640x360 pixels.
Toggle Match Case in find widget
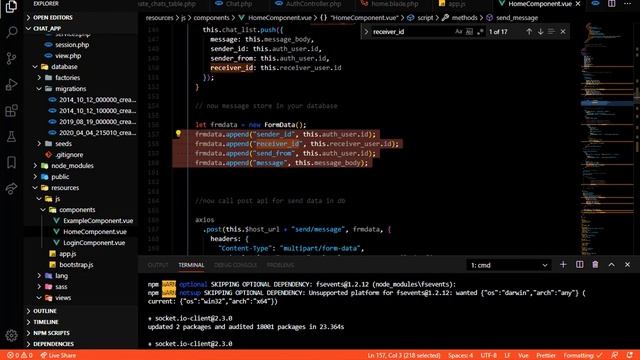pos(459,31)
